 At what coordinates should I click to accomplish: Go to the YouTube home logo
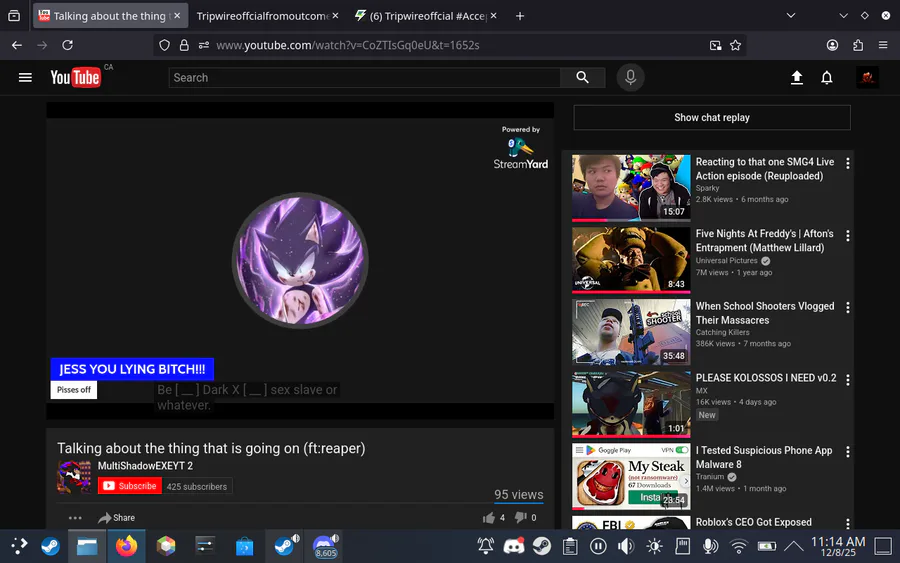pos(75,77)
